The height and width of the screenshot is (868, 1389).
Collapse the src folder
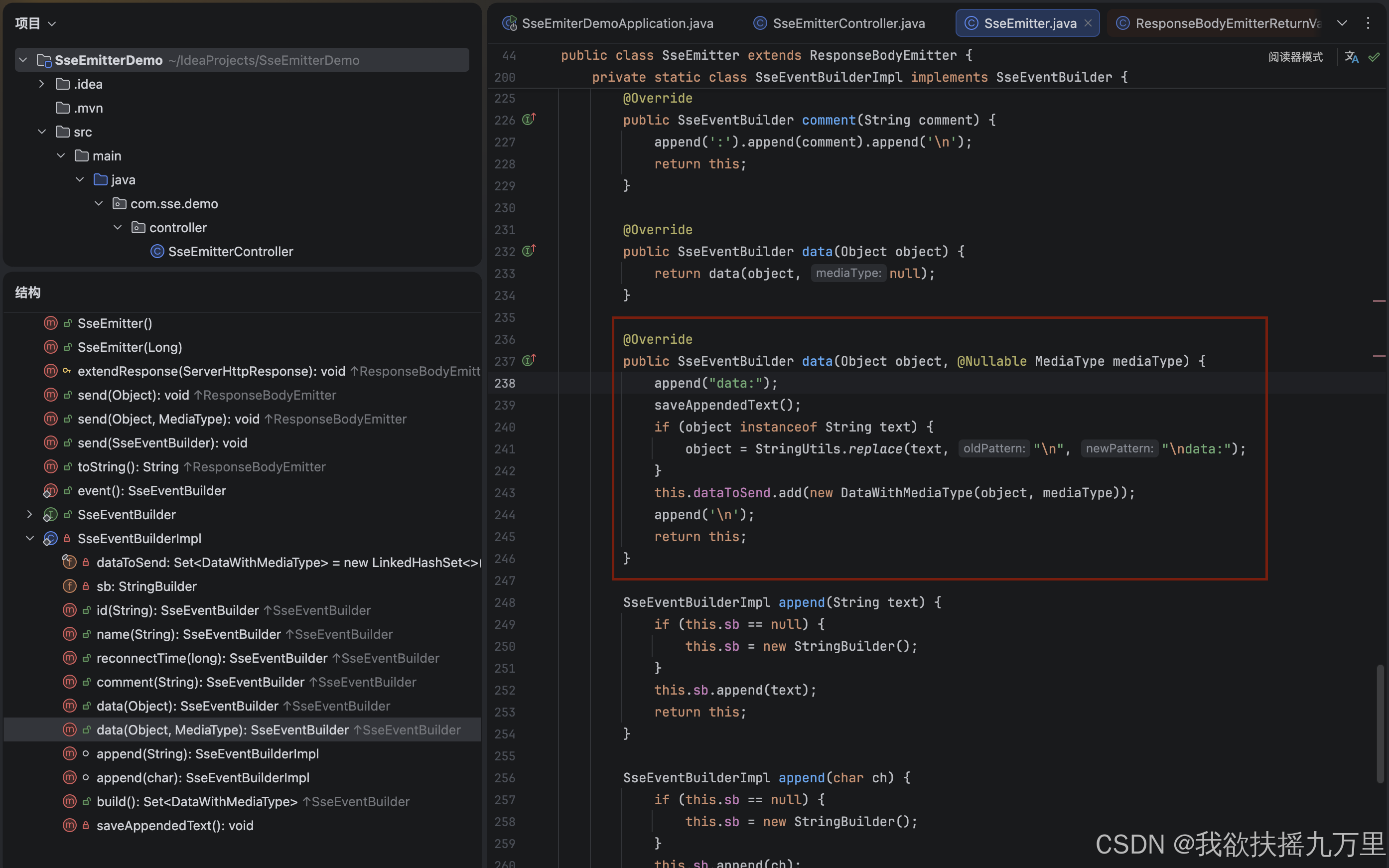[41, 132]
